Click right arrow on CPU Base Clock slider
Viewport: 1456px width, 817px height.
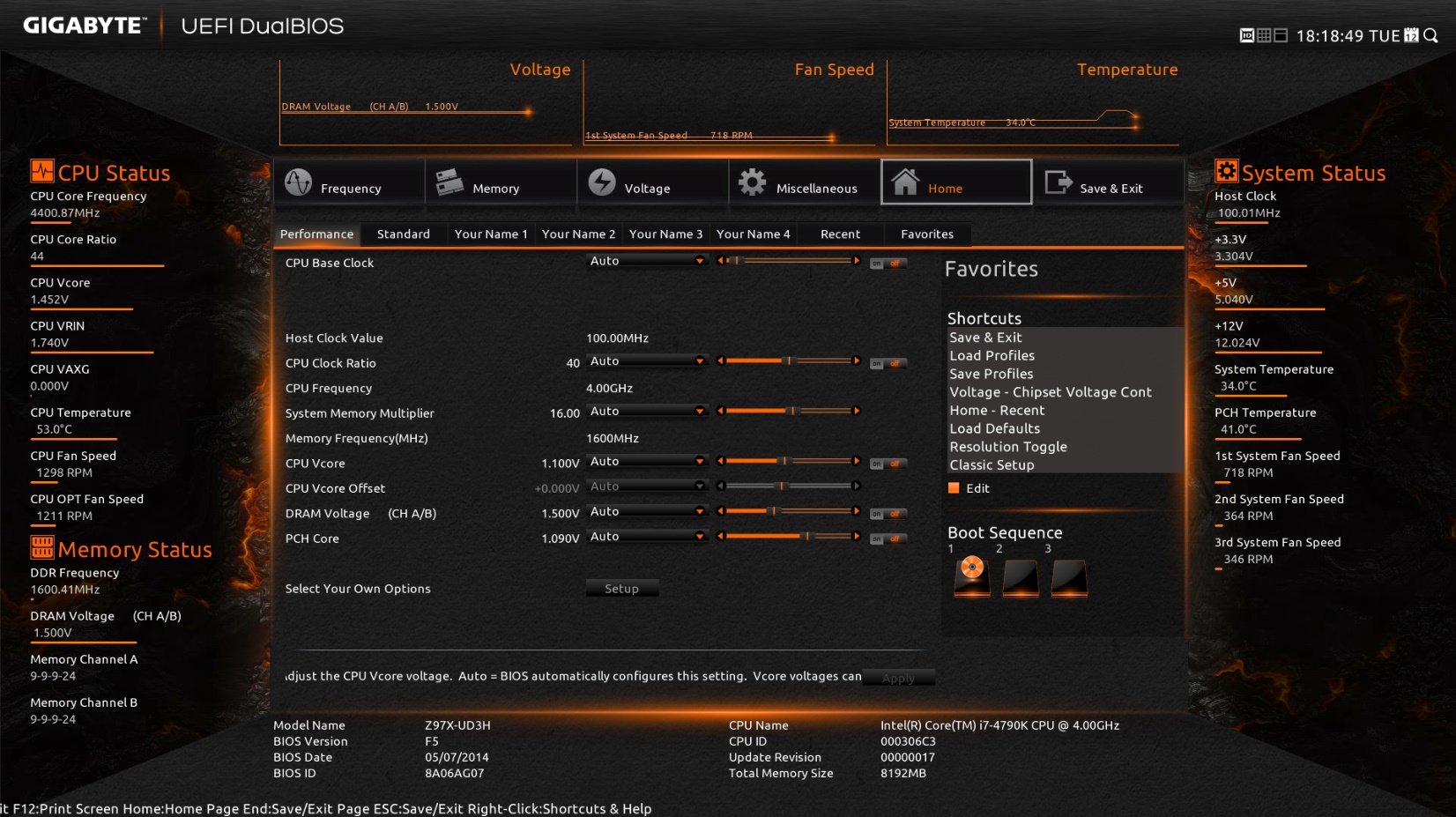[x=856, y=261]
